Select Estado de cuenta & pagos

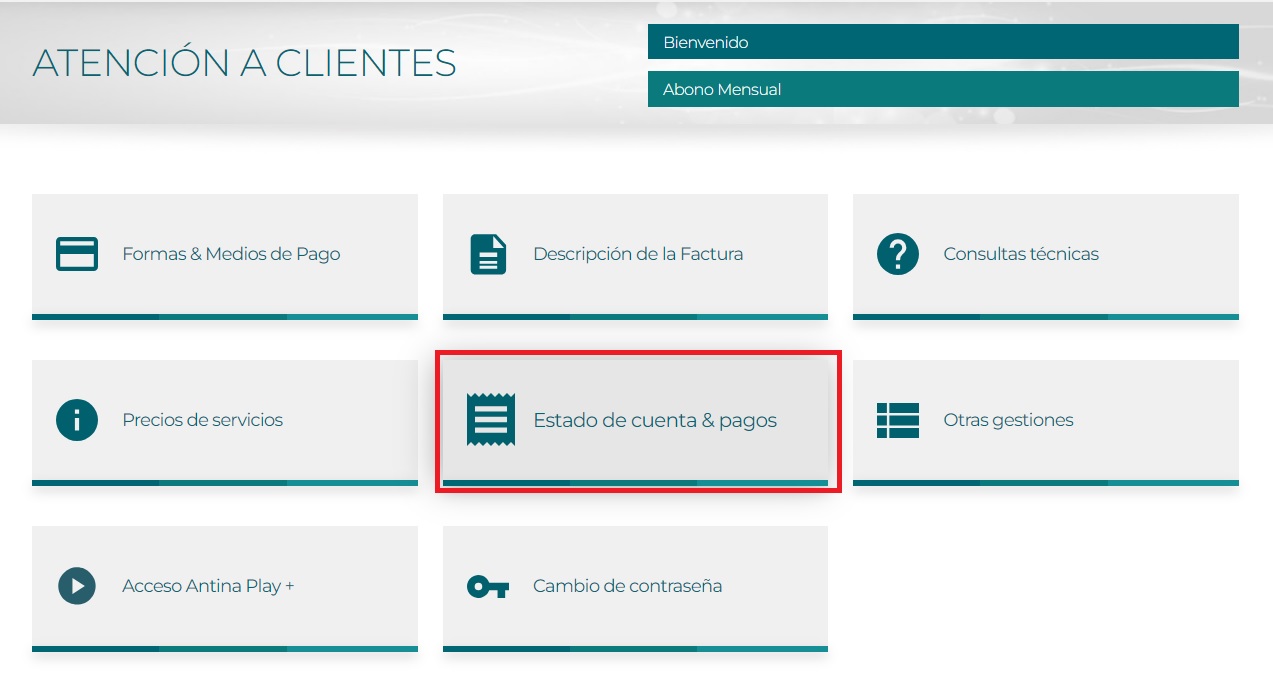pyautogui.click(x=655, y=420)
